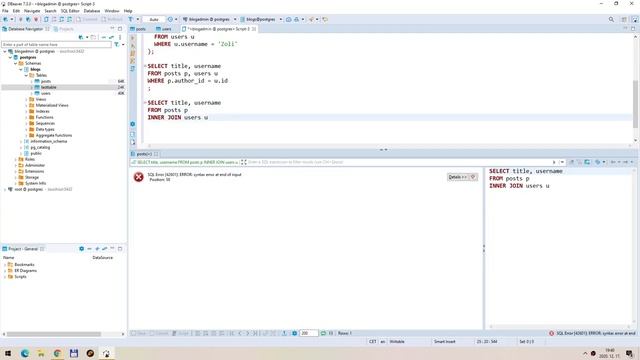
Task: Open the Edge browser from taskbar
Action: (x=24, y=353)
